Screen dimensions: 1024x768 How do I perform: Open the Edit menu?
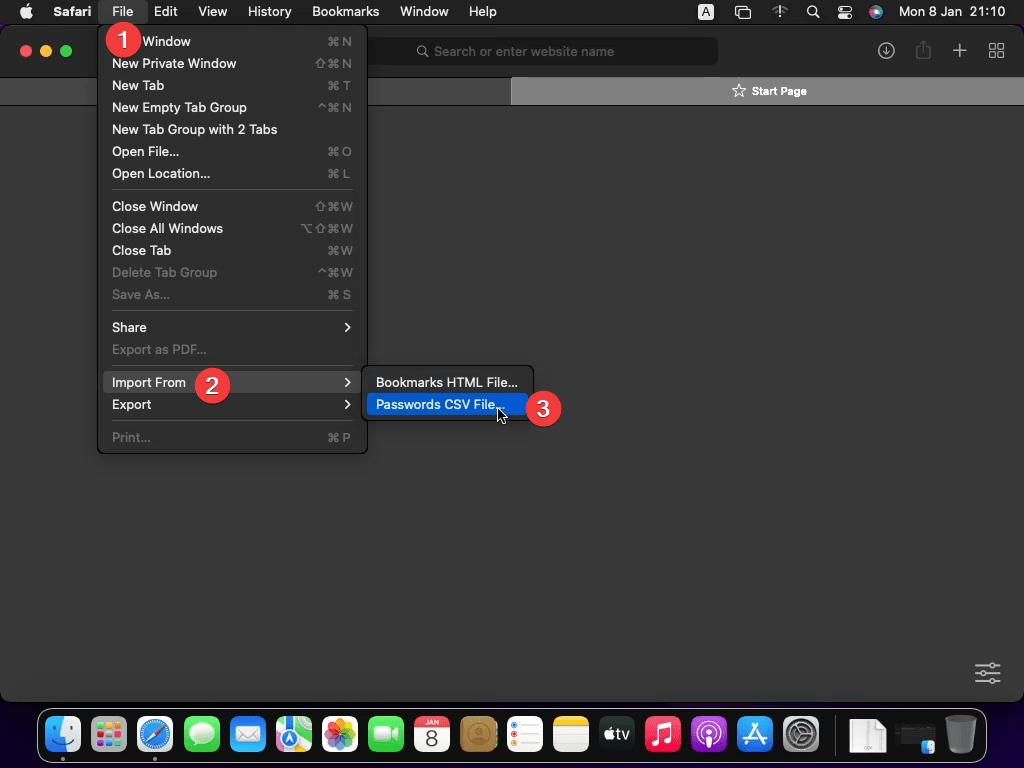click(165, 12)
